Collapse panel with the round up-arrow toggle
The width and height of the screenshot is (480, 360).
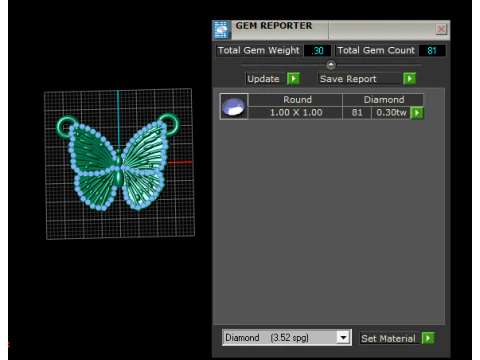point(331,65)
